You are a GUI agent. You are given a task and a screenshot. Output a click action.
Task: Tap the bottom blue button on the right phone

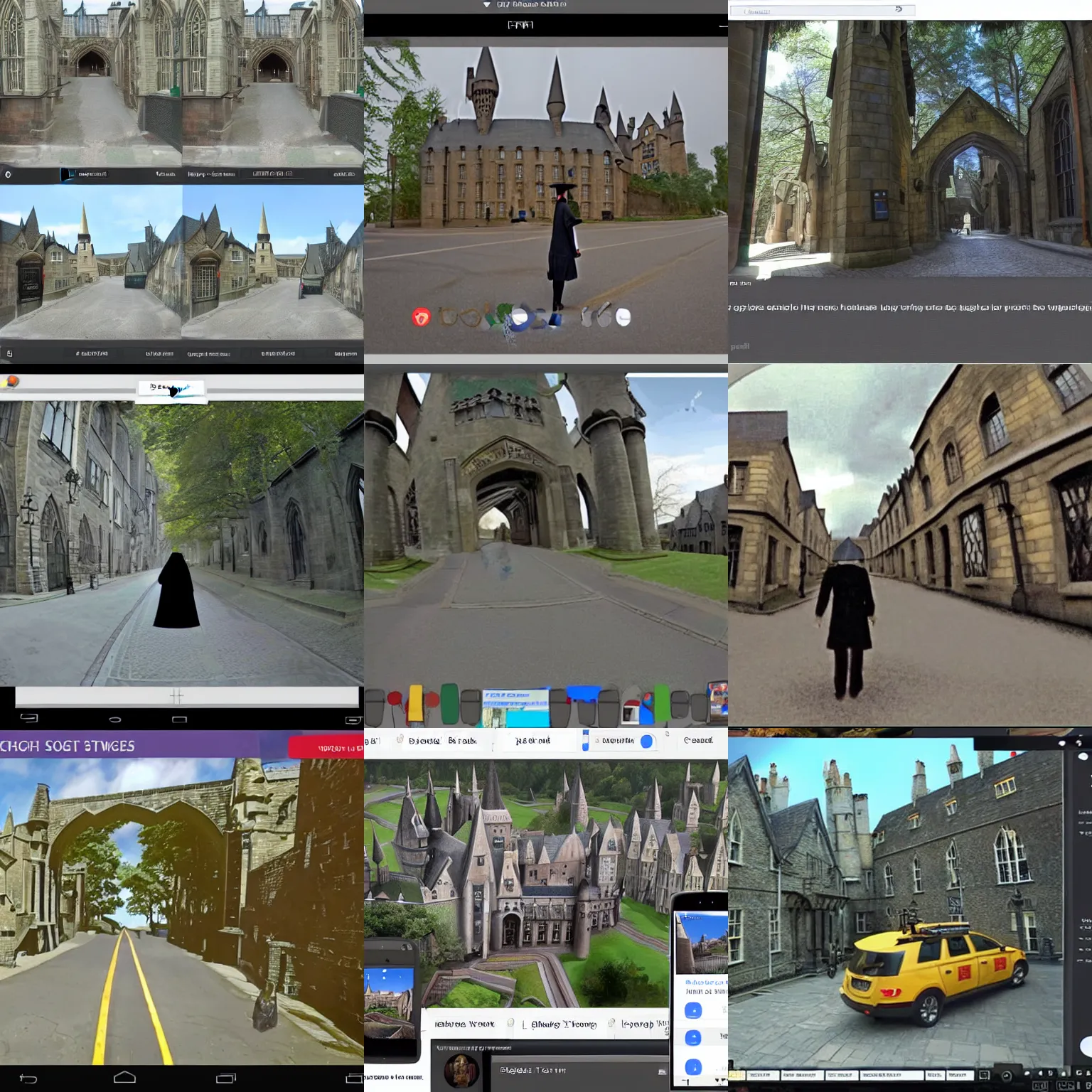coord(693,1066)
